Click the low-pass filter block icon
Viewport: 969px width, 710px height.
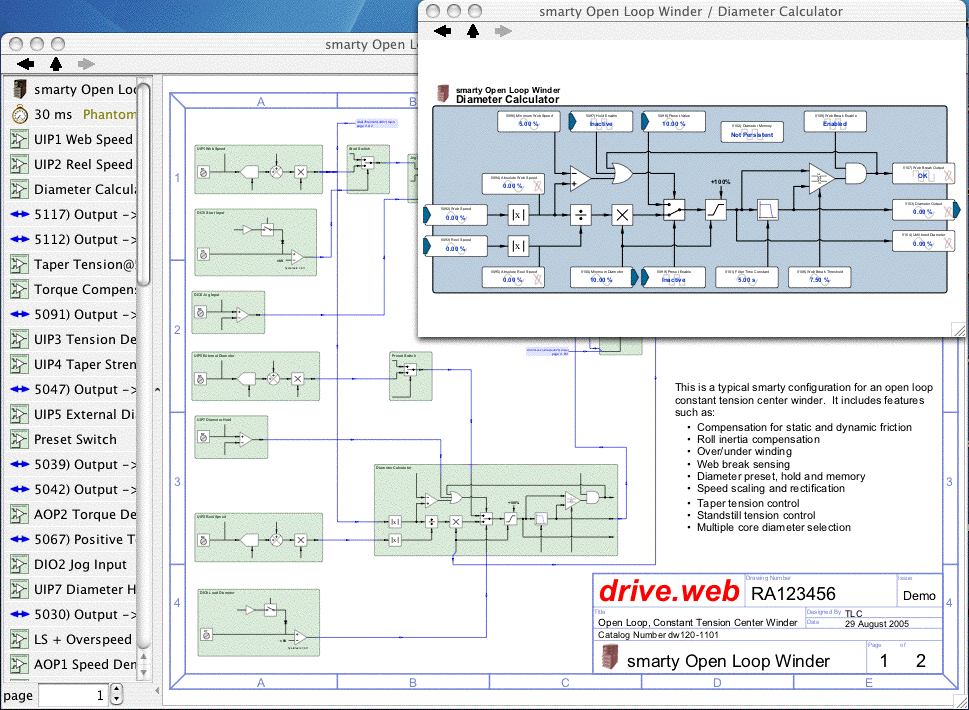coord(769,210)
